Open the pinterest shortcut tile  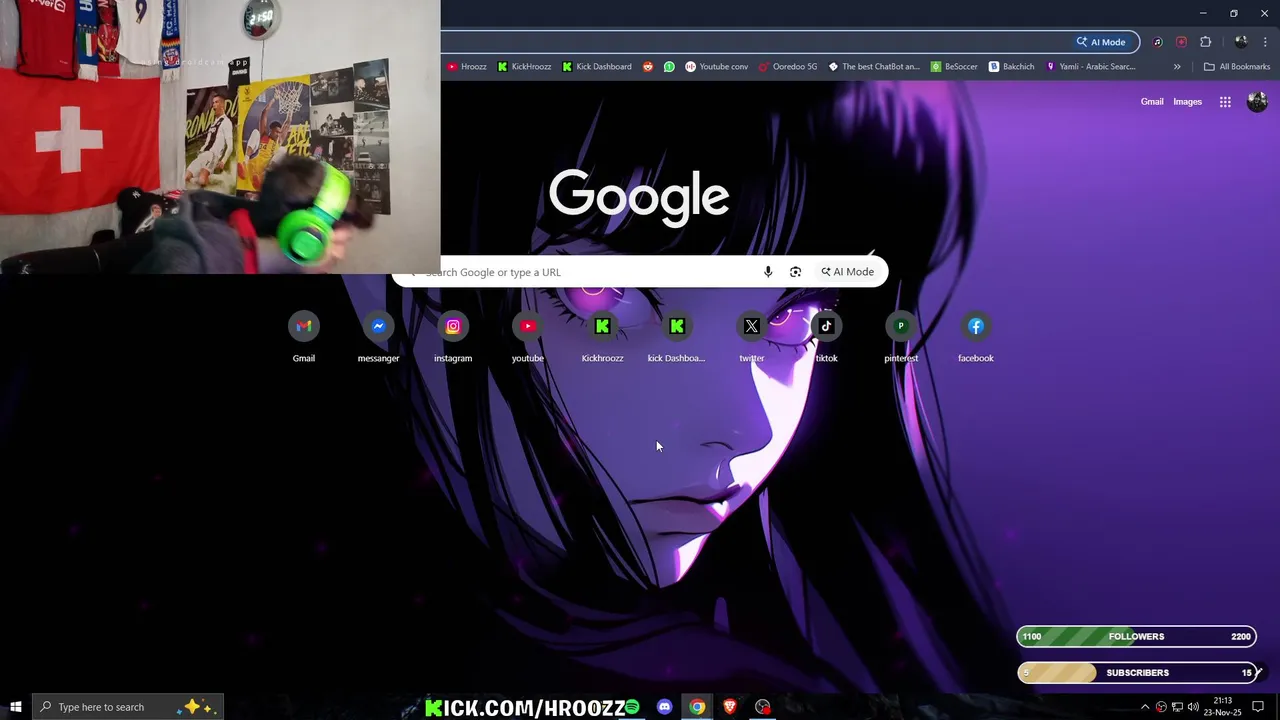[901, 337]
